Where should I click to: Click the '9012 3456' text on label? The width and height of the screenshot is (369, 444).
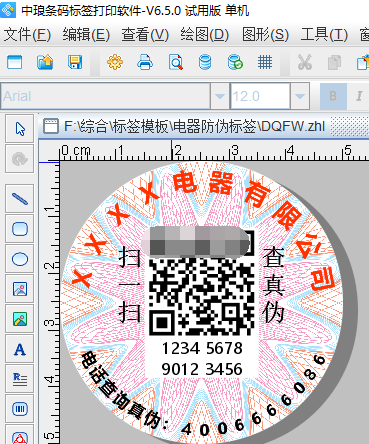202,369
